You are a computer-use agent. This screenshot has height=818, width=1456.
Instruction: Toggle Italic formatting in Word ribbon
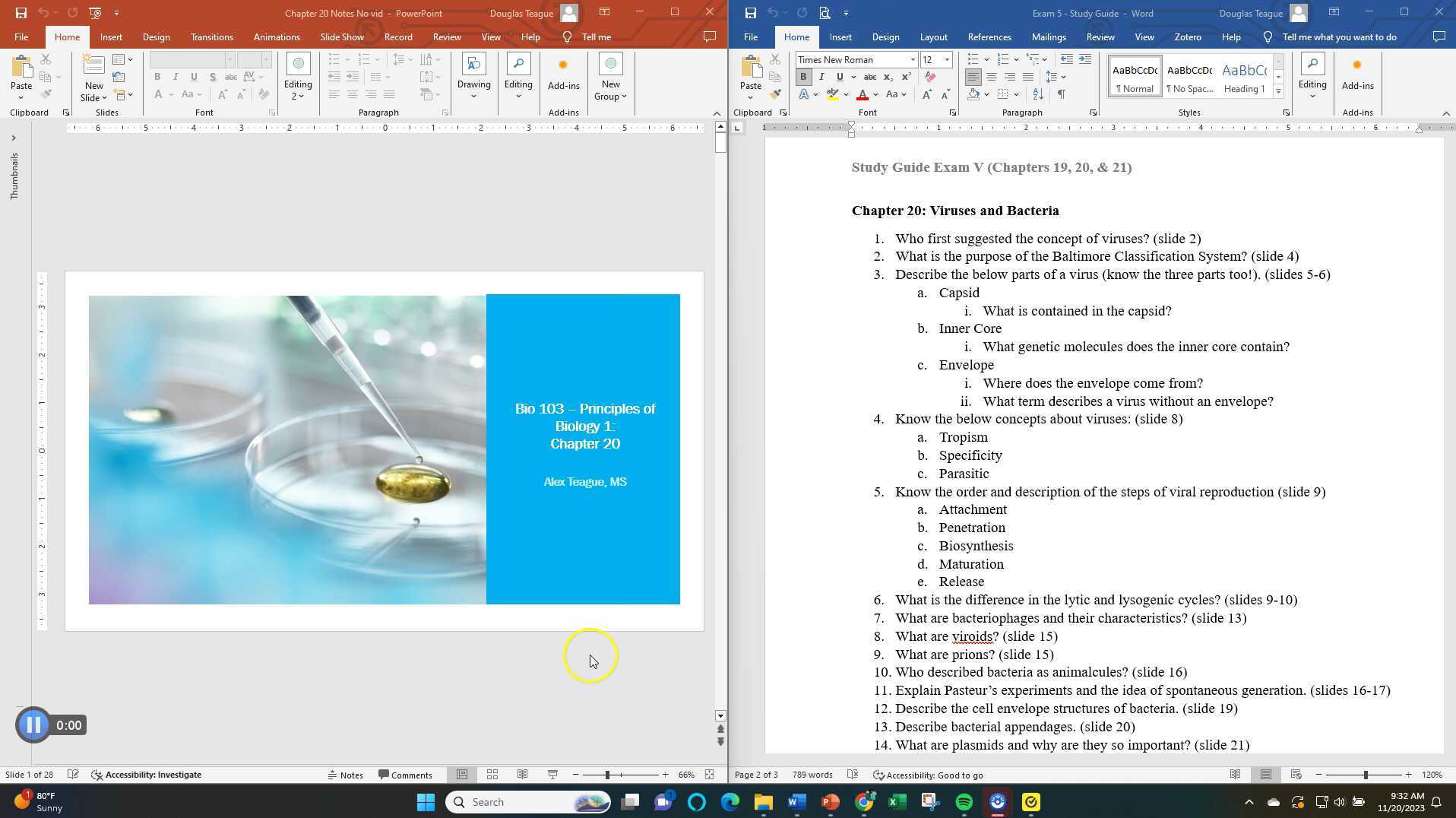(821, 77)
